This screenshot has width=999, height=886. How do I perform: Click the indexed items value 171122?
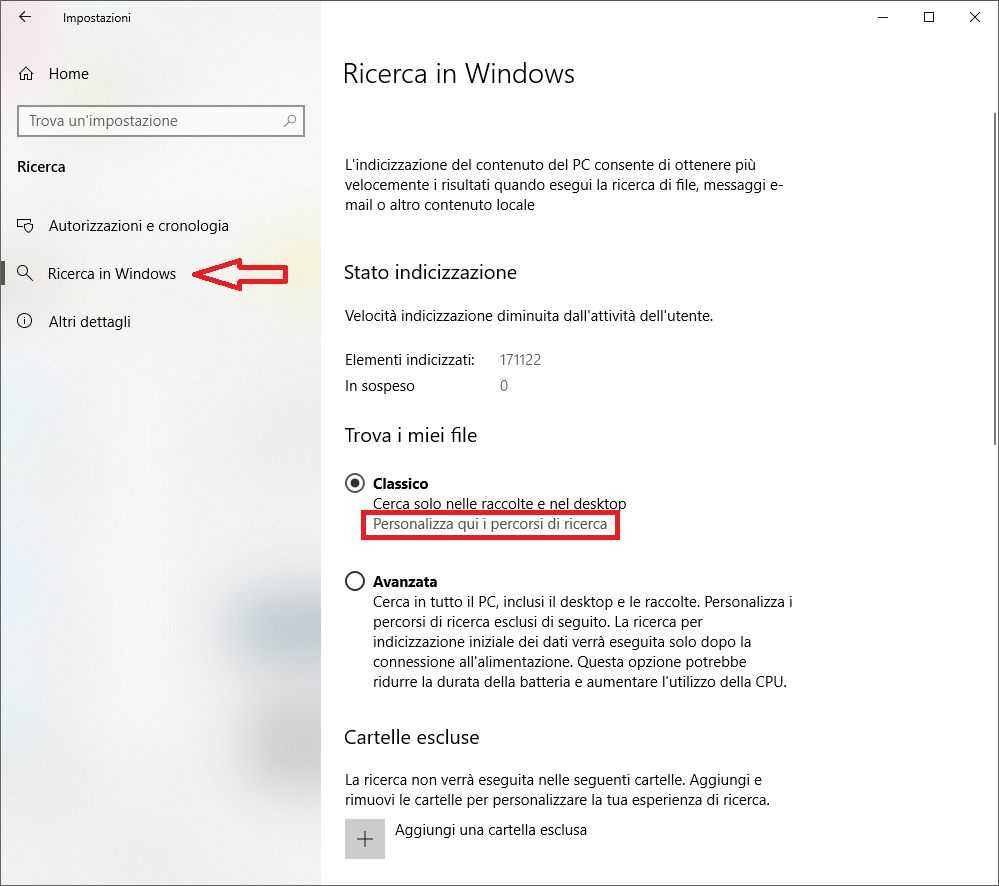tap(521, 360)
